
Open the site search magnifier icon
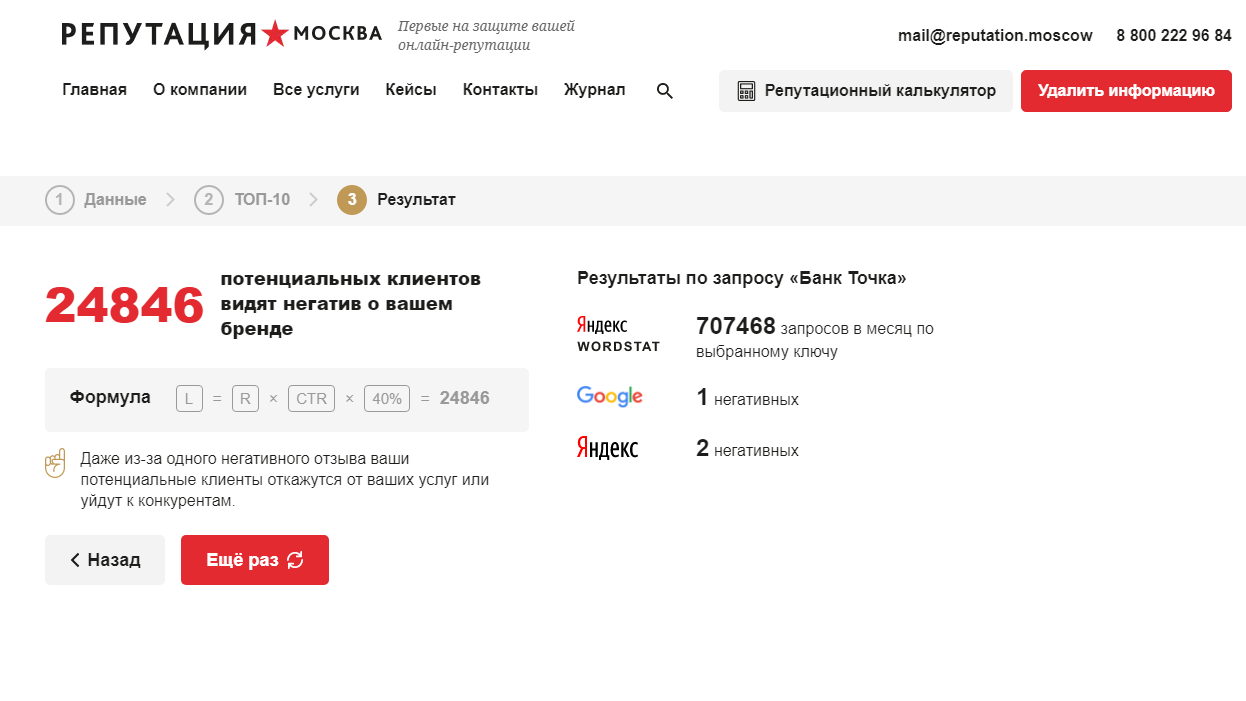[665, 91]
